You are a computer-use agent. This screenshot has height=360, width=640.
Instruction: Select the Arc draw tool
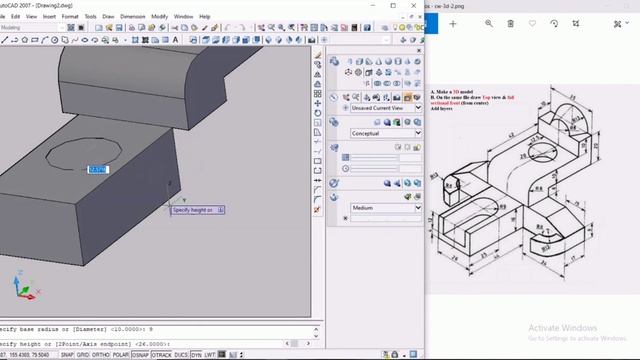pyautogui.click(x=44, y=40)
